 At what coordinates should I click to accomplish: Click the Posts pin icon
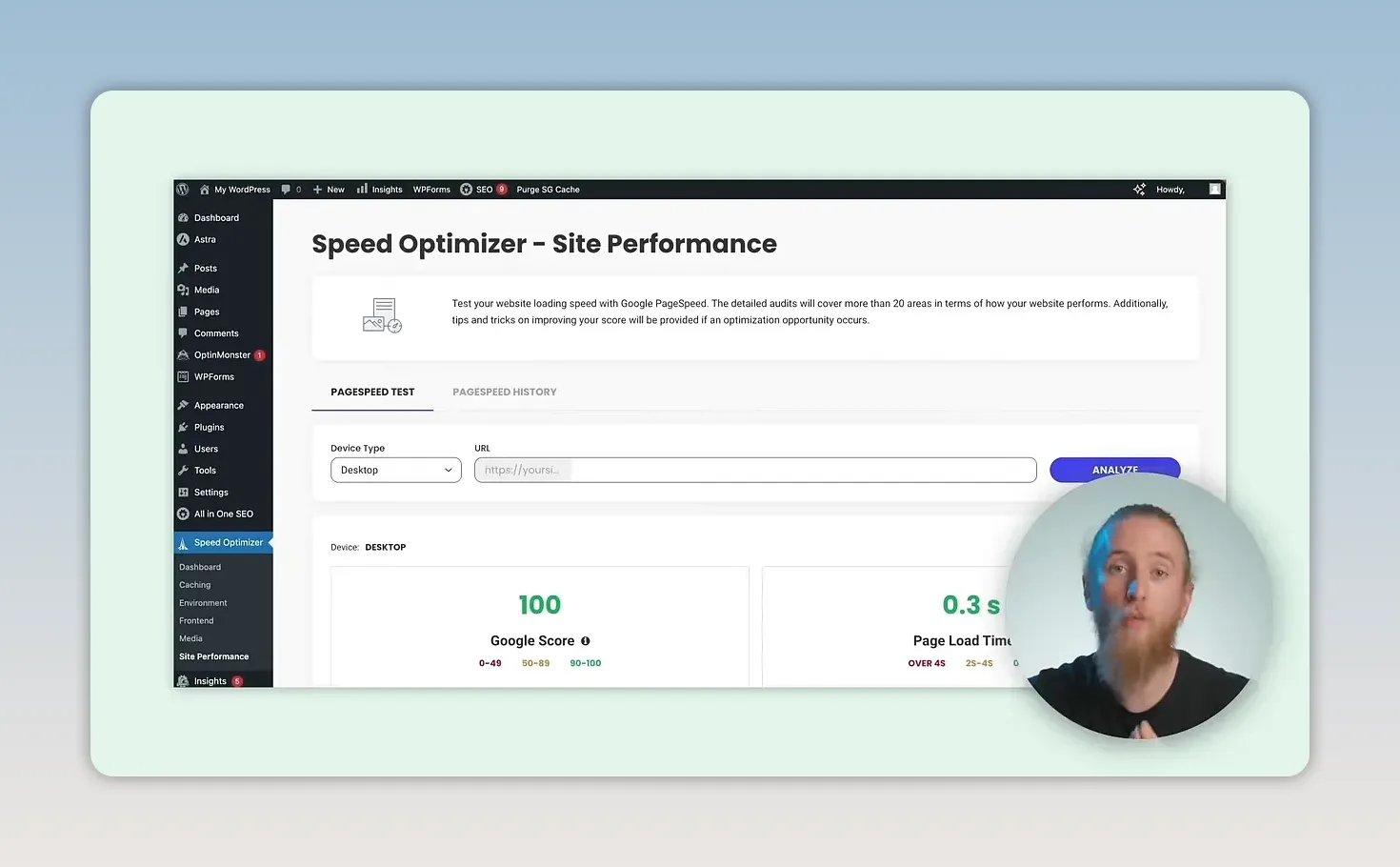pyautogui.click(x=183, y=269)
